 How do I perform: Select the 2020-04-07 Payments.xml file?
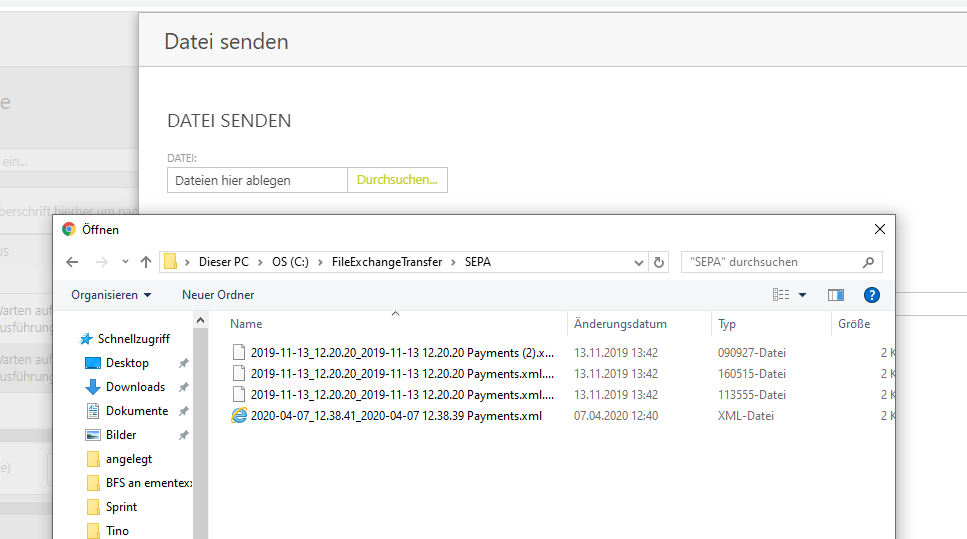[396, 415]
